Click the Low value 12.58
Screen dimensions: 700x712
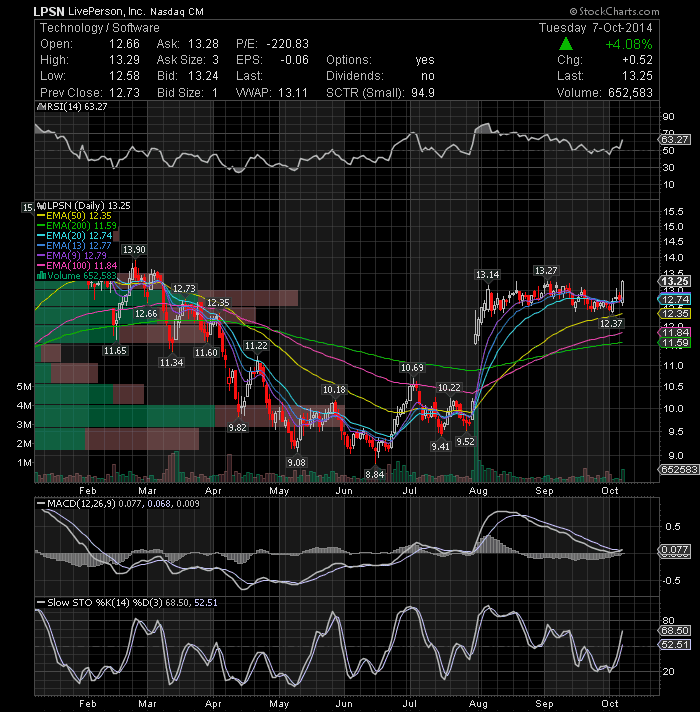pyautogui.click(x=124, y=76)
